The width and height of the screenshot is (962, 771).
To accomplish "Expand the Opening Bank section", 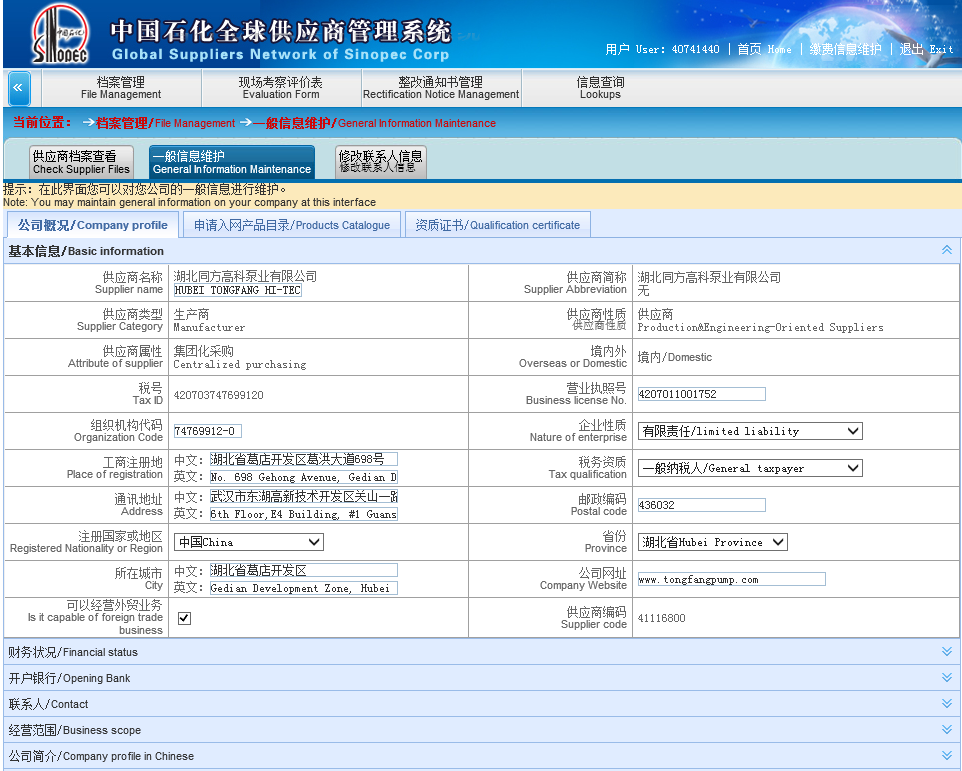I will pos(946,678).
